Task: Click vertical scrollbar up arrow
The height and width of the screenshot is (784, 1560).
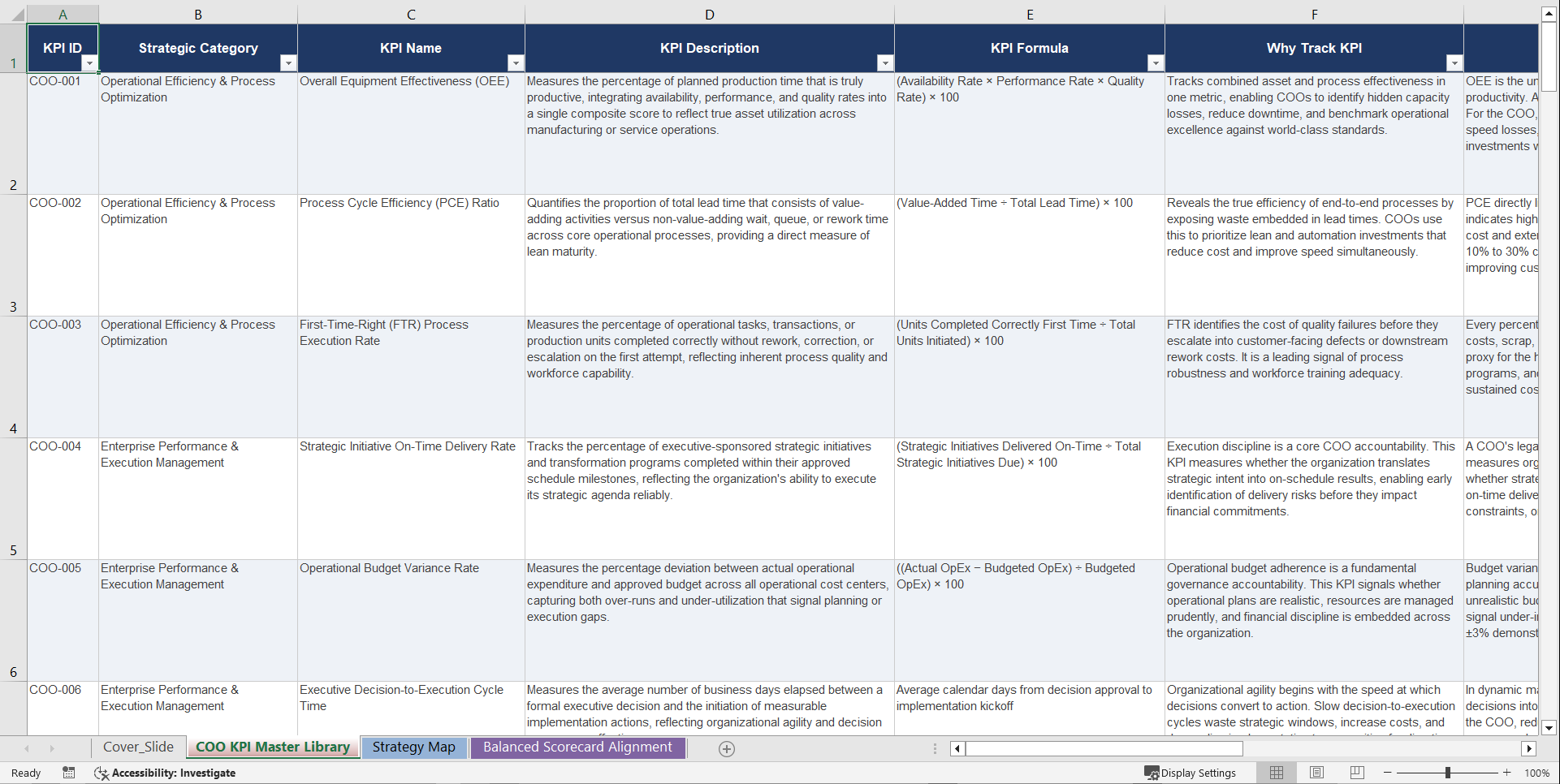Action: 1549,13
